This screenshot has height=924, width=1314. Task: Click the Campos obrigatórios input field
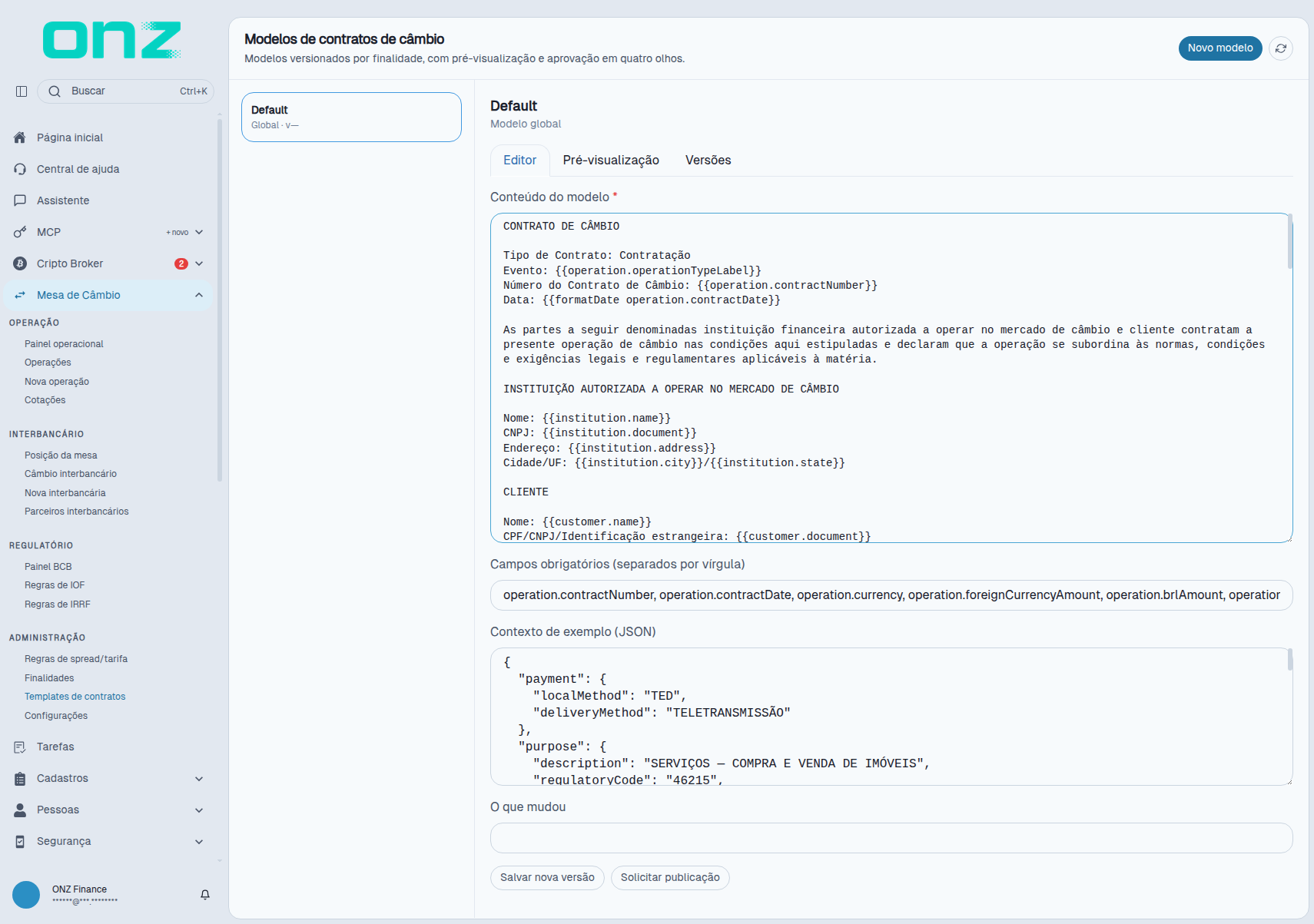[x=891, y=595]
